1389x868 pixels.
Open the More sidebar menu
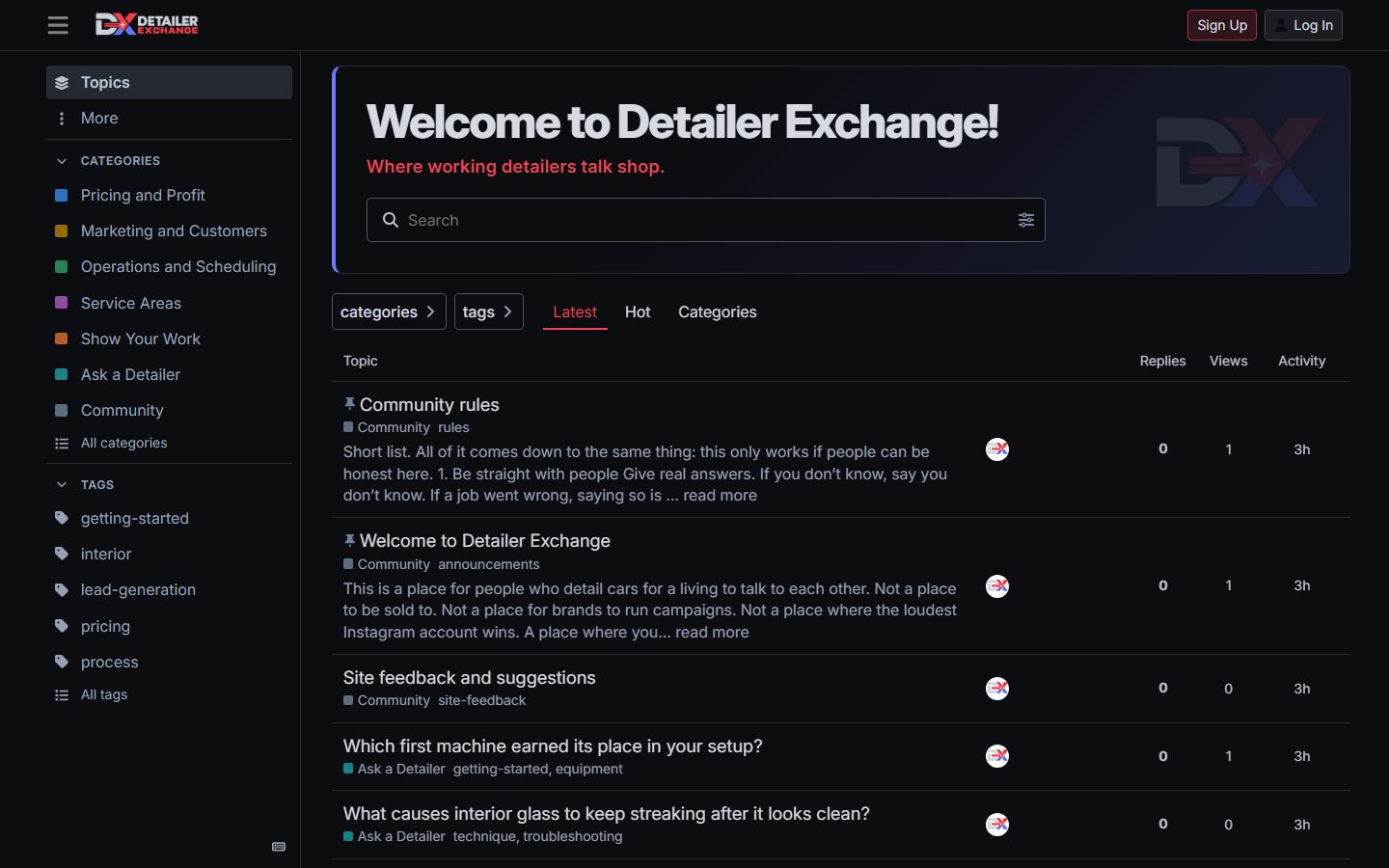[x=169, y=119]
